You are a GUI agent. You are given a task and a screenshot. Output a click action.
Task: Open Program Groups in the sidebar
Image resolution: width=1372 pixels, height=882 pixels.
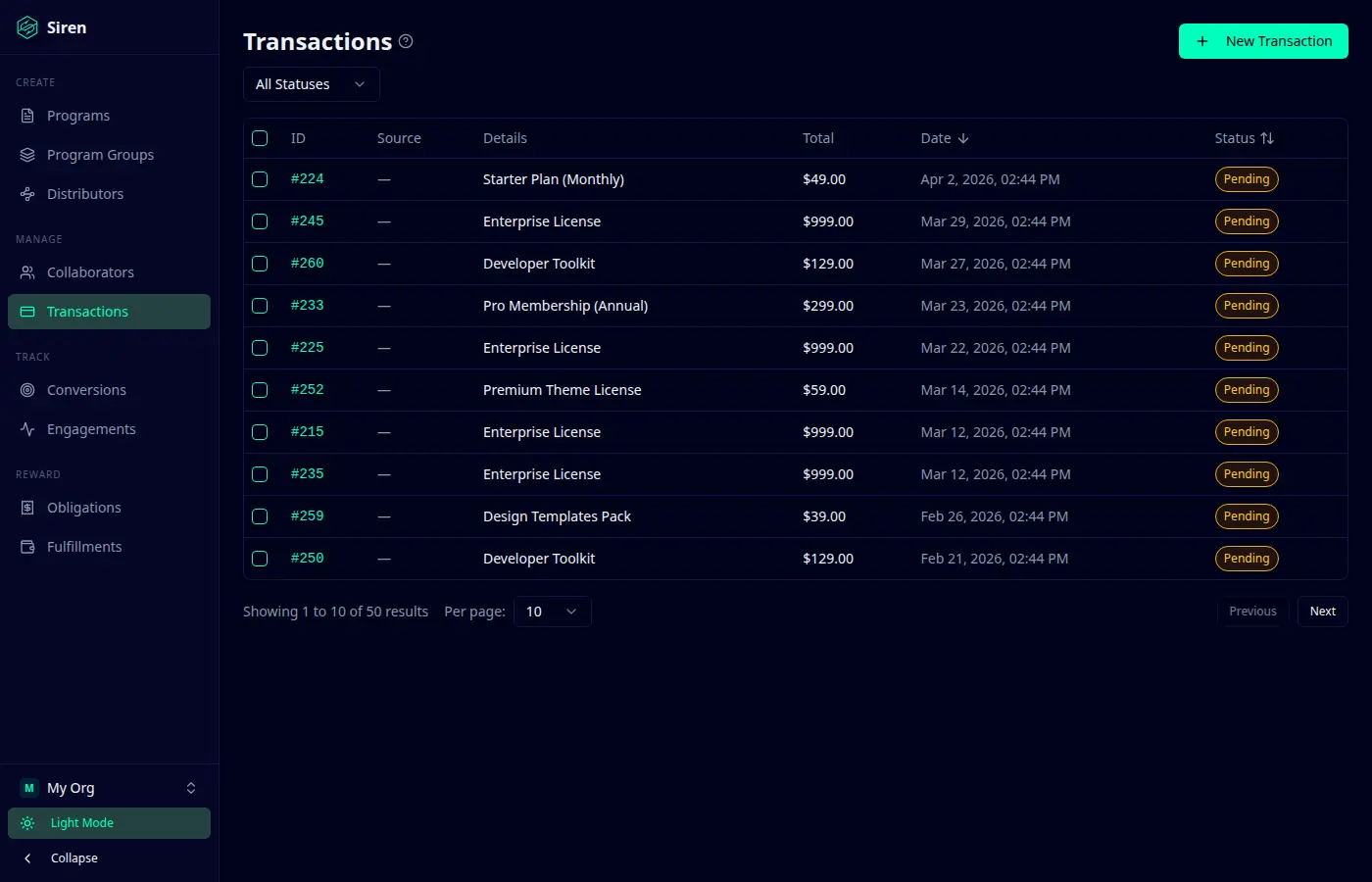(109, 155)
